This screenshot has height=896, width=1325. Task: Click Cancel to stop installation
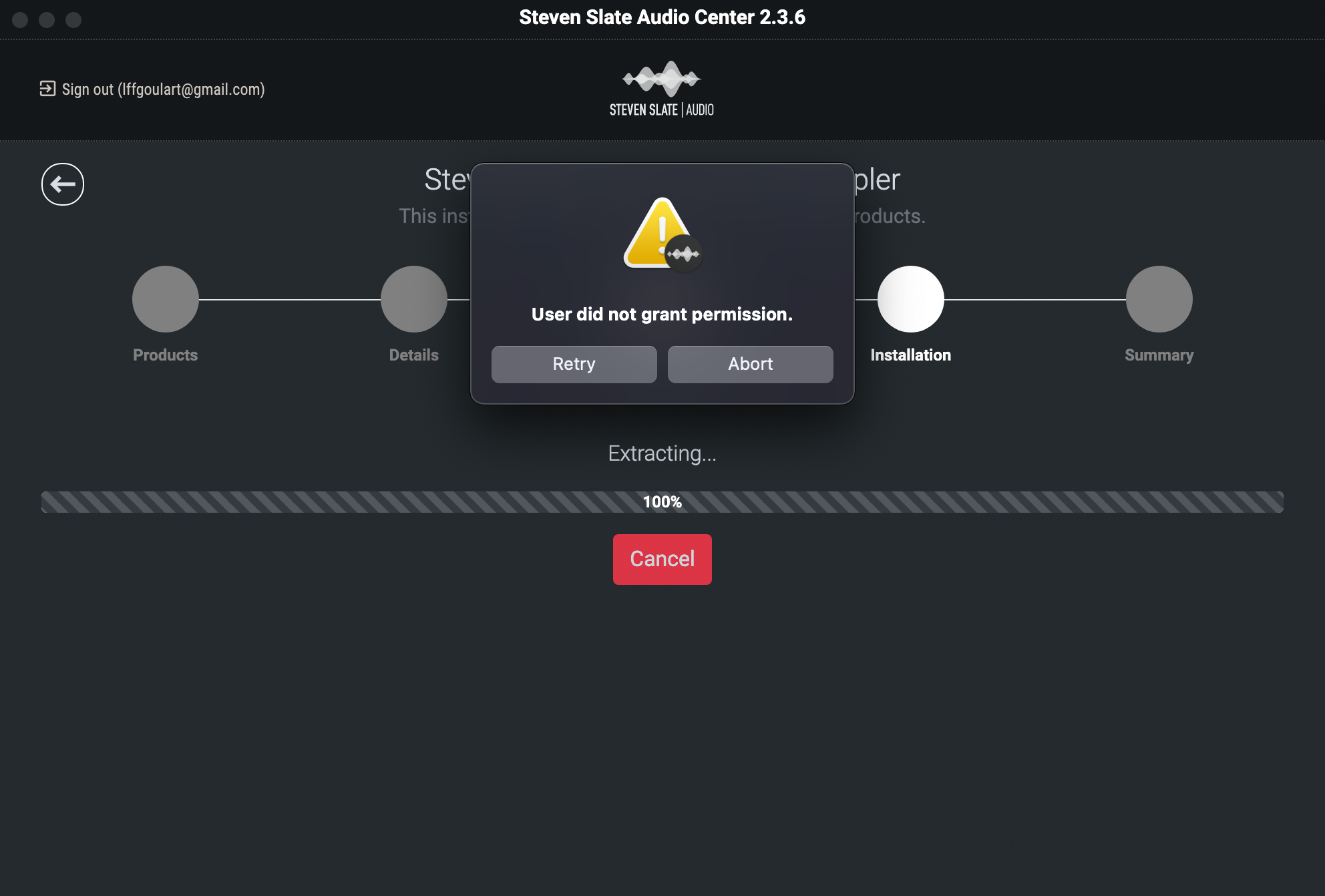[662, 559]
